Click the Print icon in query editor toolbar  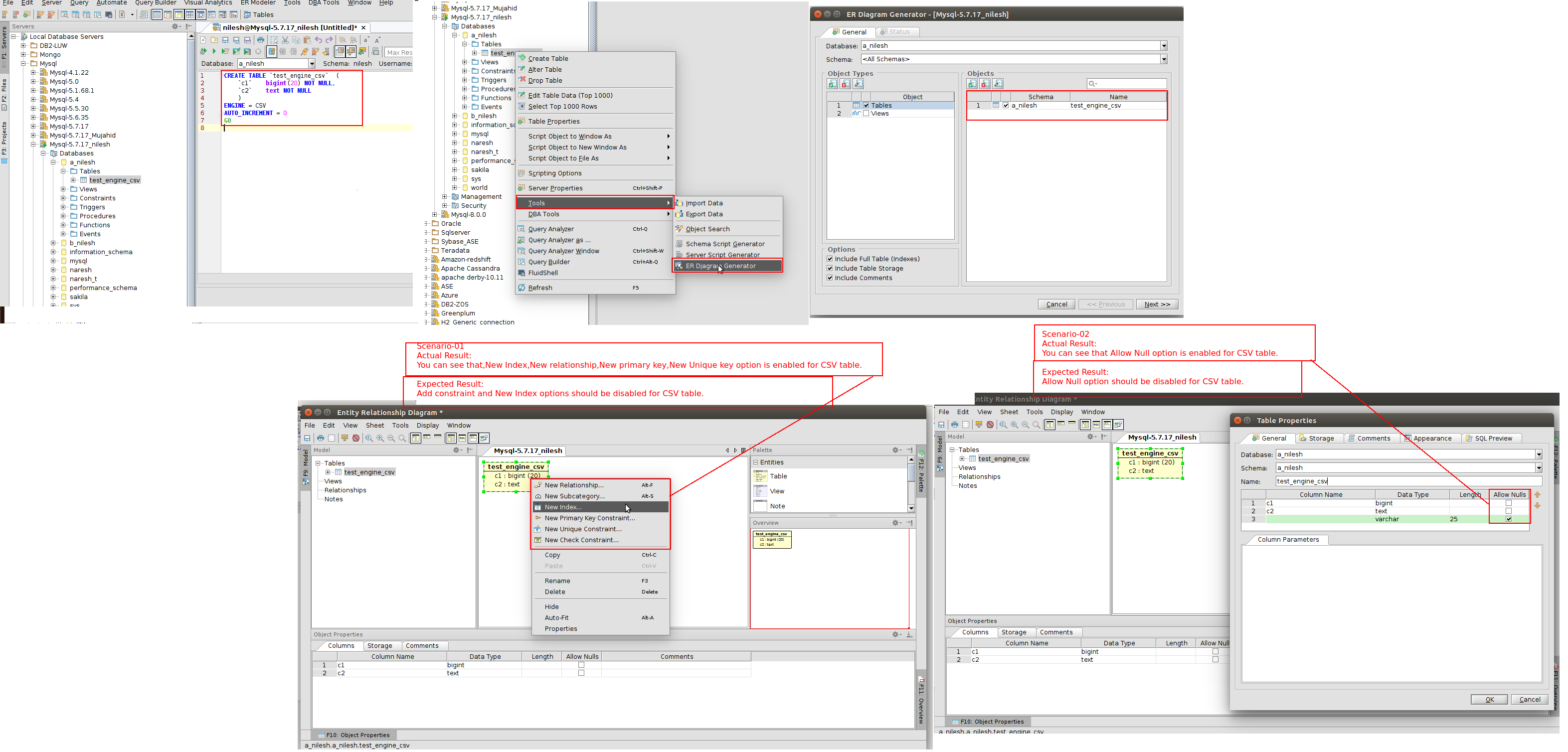261,40
